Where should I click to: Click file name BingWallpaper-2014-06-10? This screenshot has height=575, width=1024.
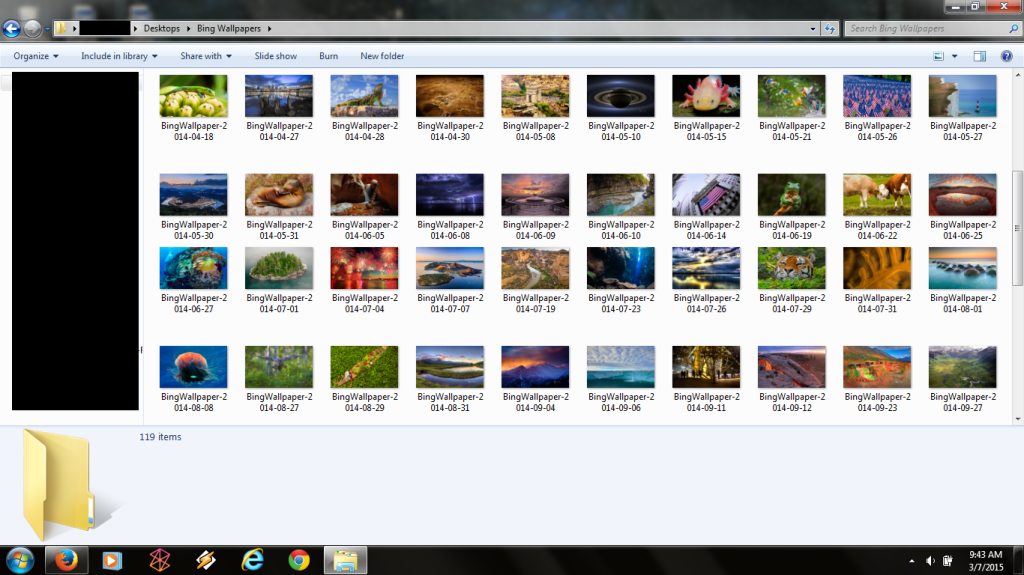point(620,230)
